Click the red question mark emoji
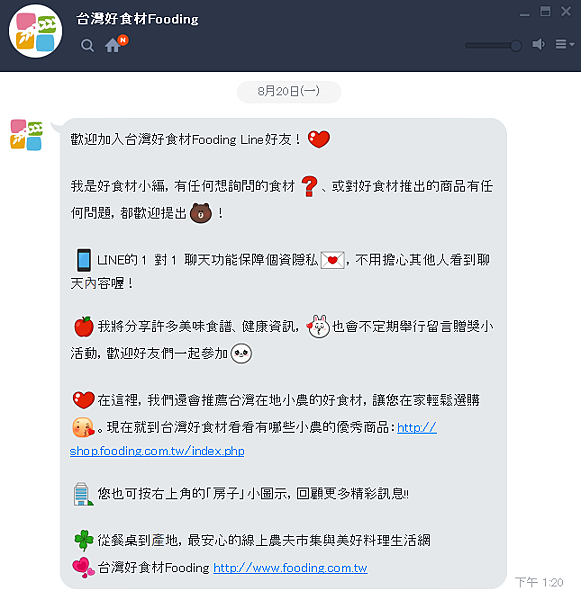 [x=309, y=186]
